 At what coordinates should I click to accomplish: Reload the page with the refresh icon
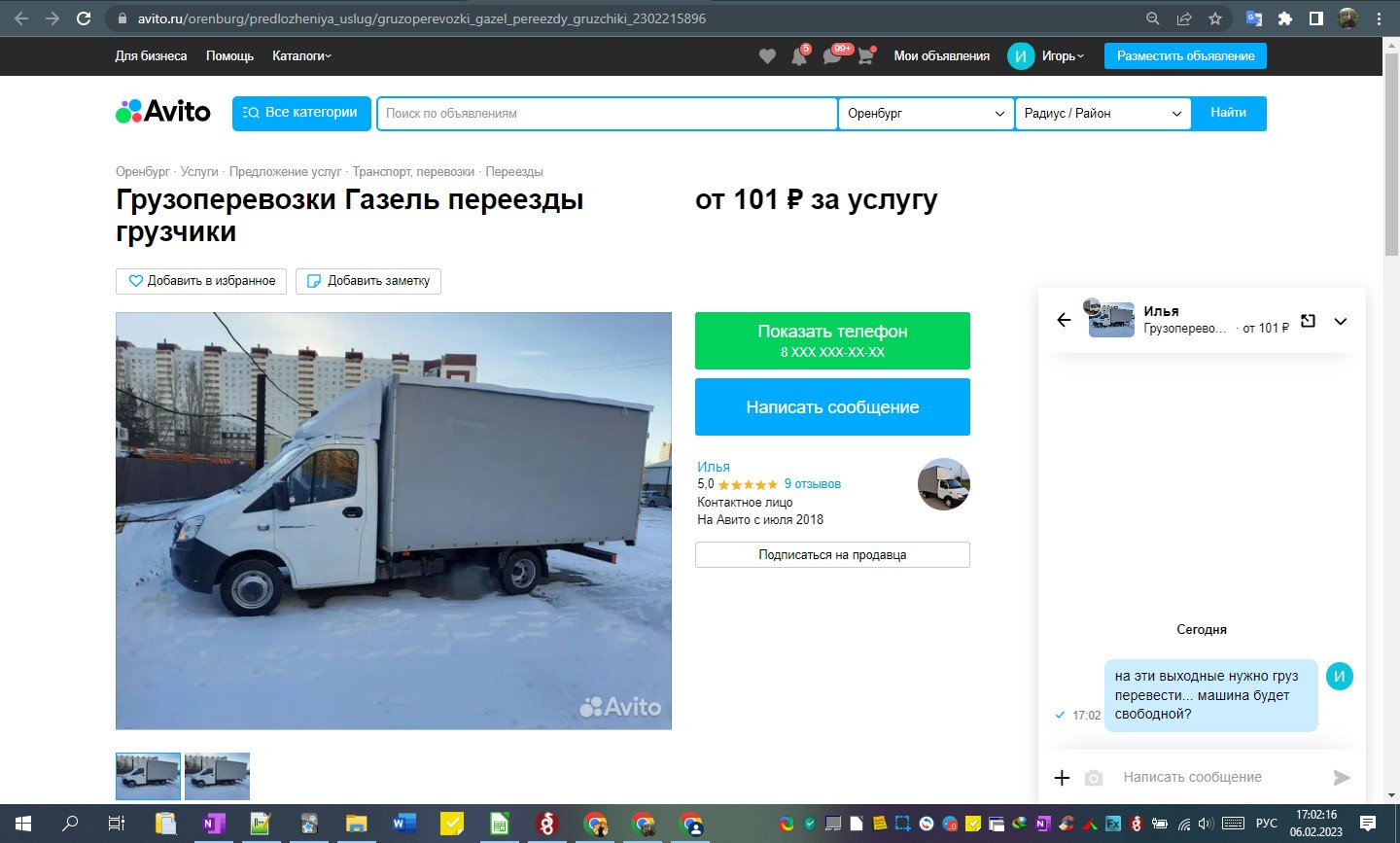84,18
